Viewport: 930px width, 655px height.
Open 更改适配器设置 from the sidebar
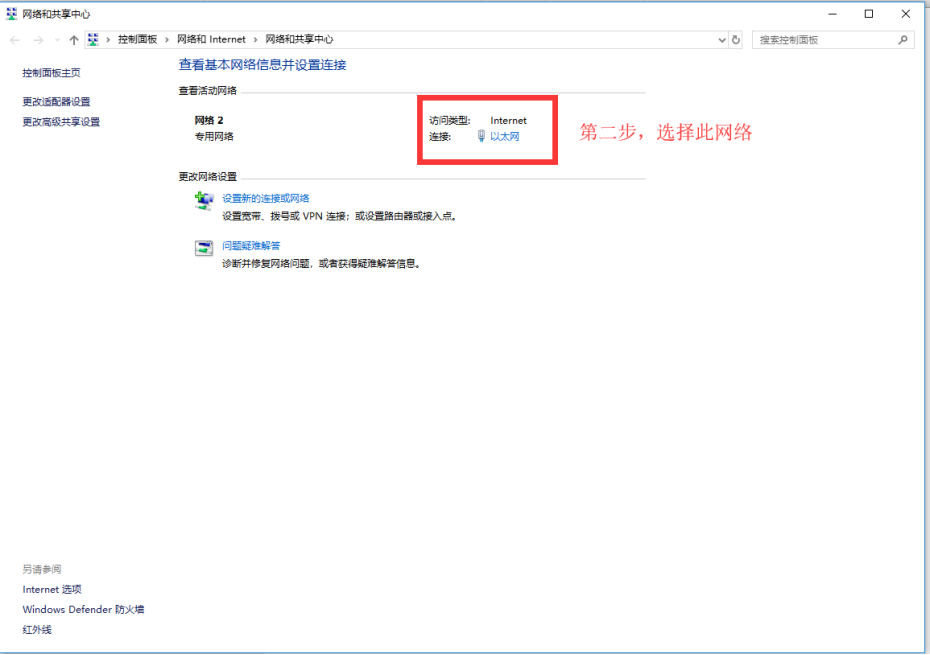[54, 101]
